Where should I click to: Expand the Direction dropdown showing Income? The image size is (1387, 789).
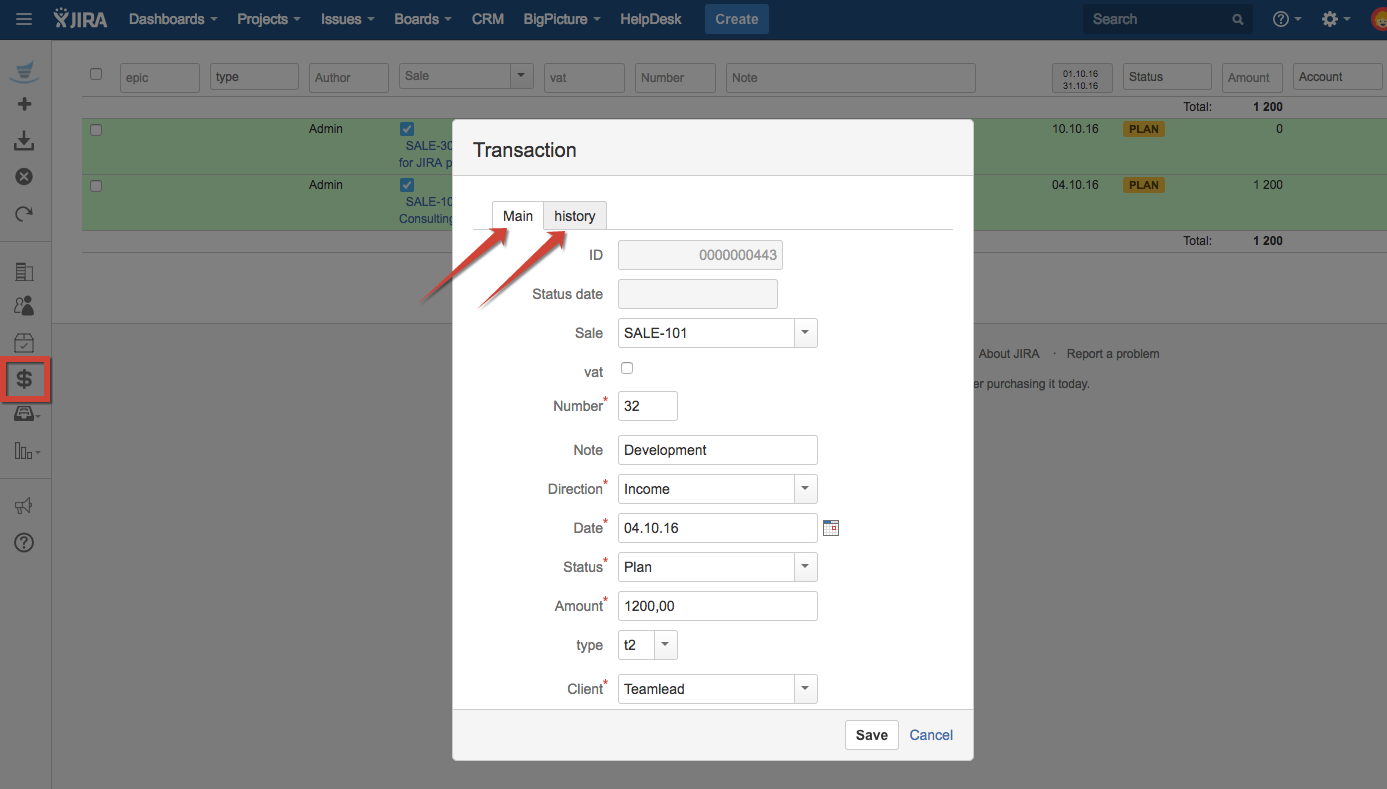(x=805, y=489)
